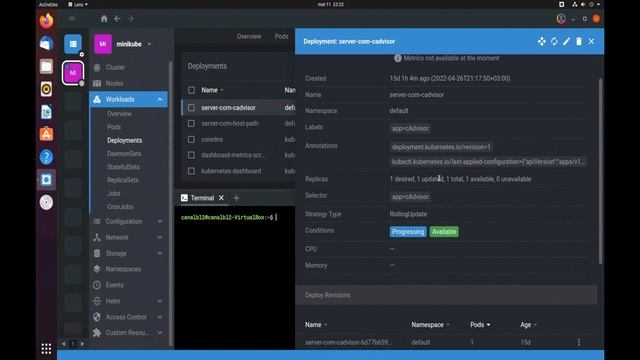640x360 pixels.
Task: Go to Lens home
Action: 104,19
